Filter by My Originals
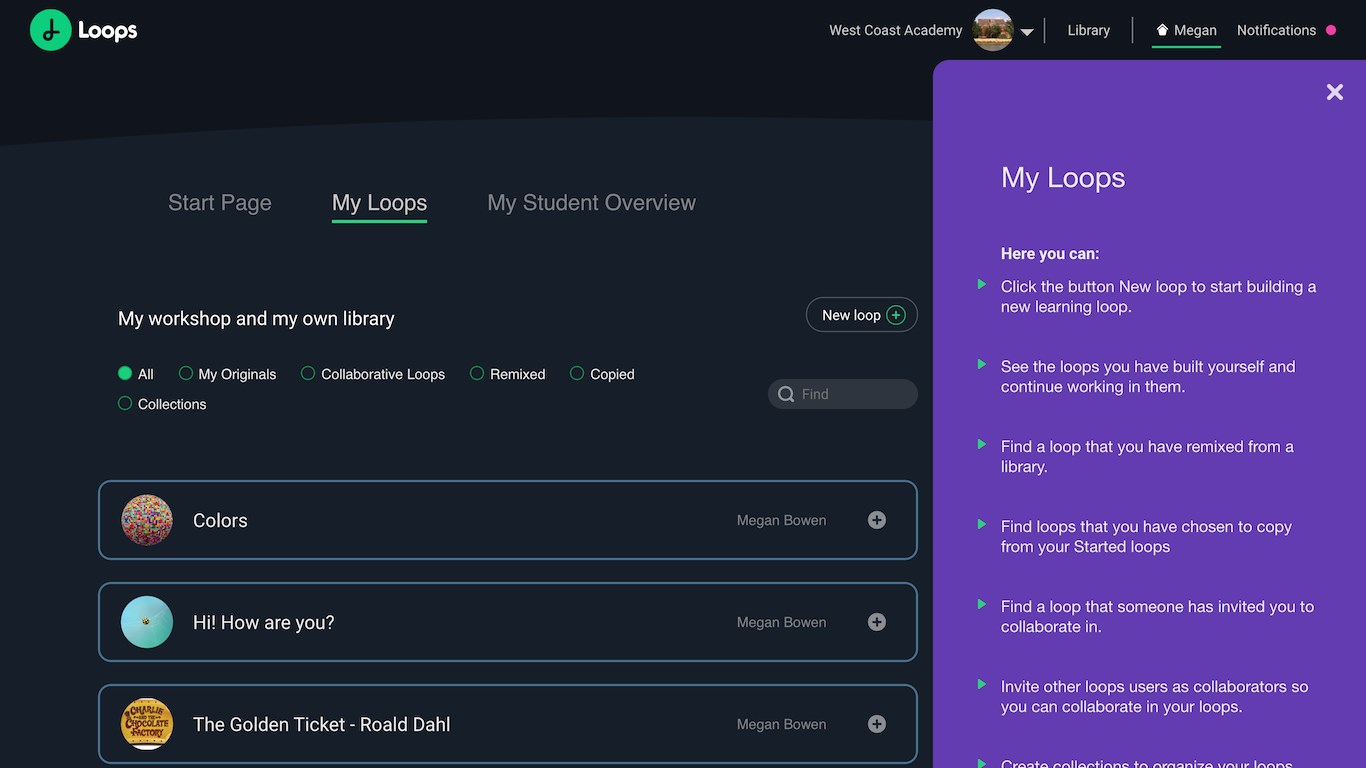Viewport: 1366px width, 768px height. 227,373
